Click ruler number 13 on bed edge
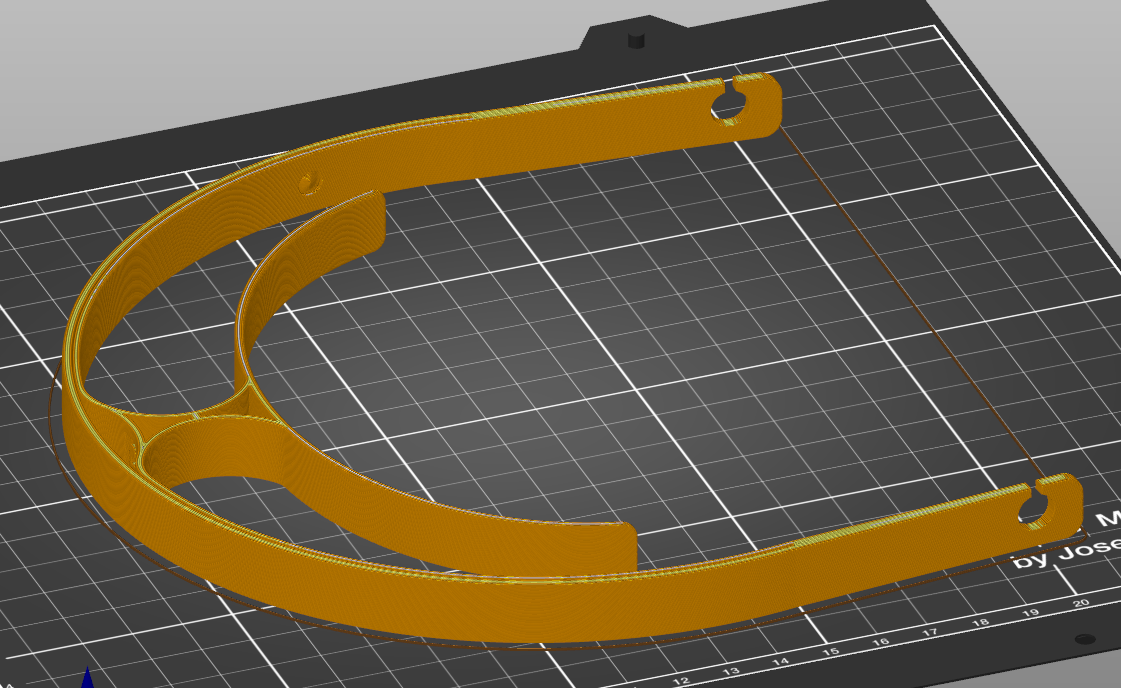The image size is (1121, 688). 731,672
